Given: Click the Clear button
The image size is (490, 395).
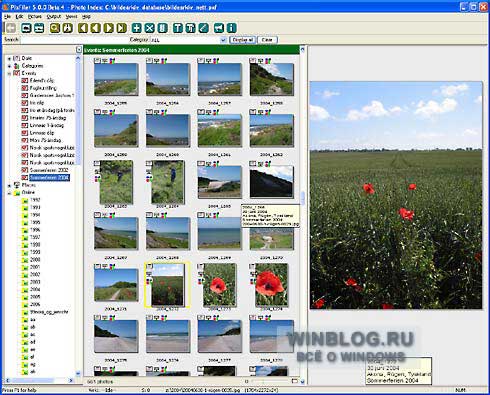Looking at the screenshot, I should (x=267, y=40).
